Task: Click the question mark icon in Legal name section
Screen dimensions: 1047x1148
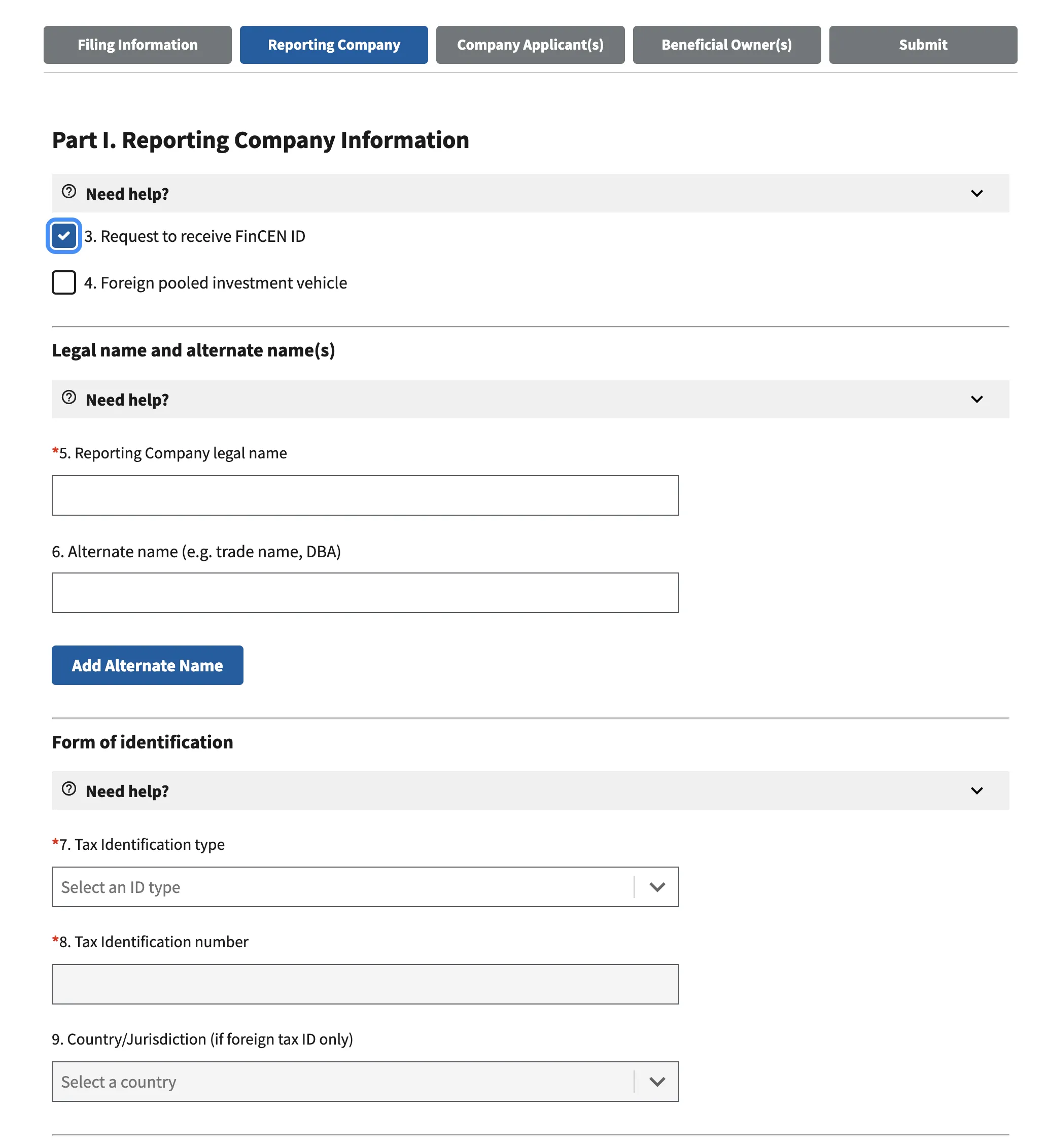Action: point(69,398)
